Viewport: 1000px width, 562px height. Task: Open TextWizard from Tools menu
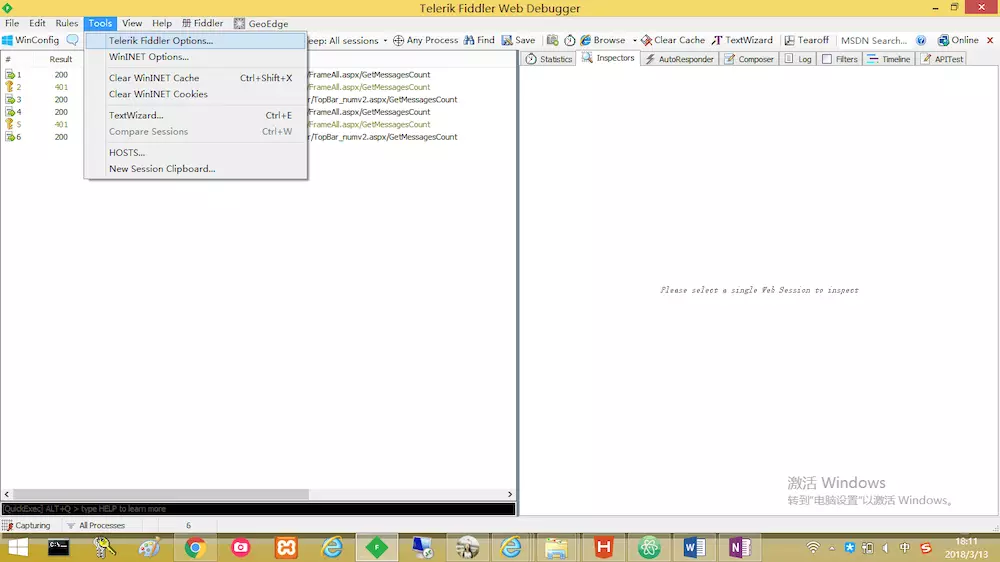[195, 115]
